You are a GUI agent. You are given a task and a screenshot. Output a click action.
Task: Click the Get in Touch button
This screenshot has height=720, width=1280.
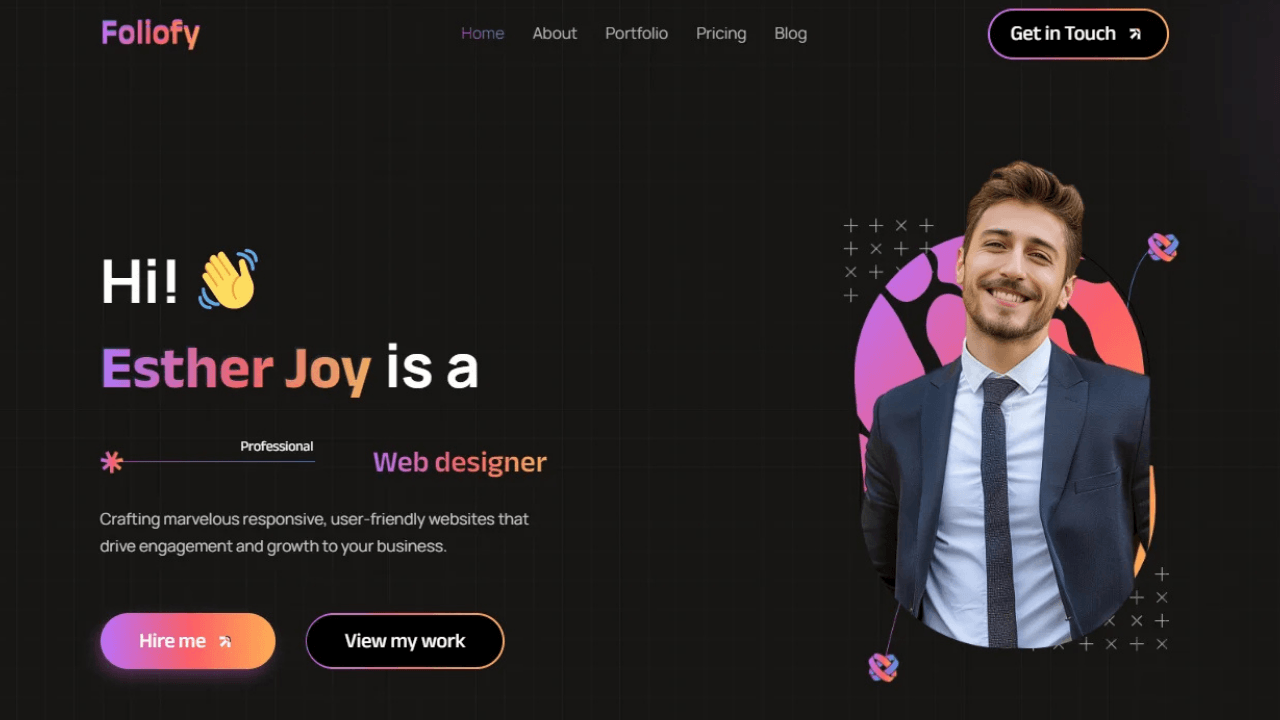(1078, 34)
